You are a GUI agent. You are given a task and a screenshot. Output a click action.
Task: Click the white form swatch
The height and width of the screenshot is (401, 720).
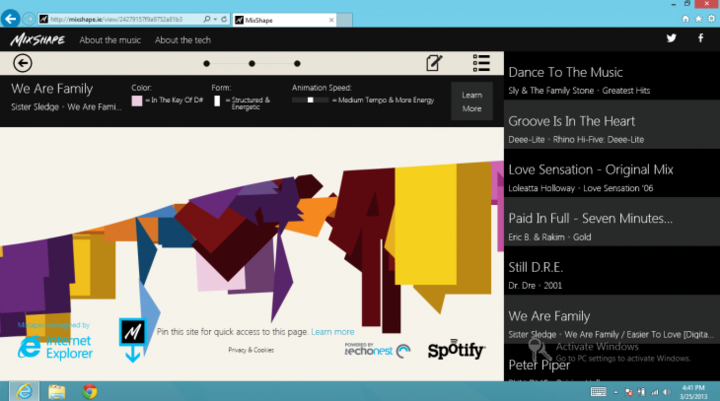point(217,101)
